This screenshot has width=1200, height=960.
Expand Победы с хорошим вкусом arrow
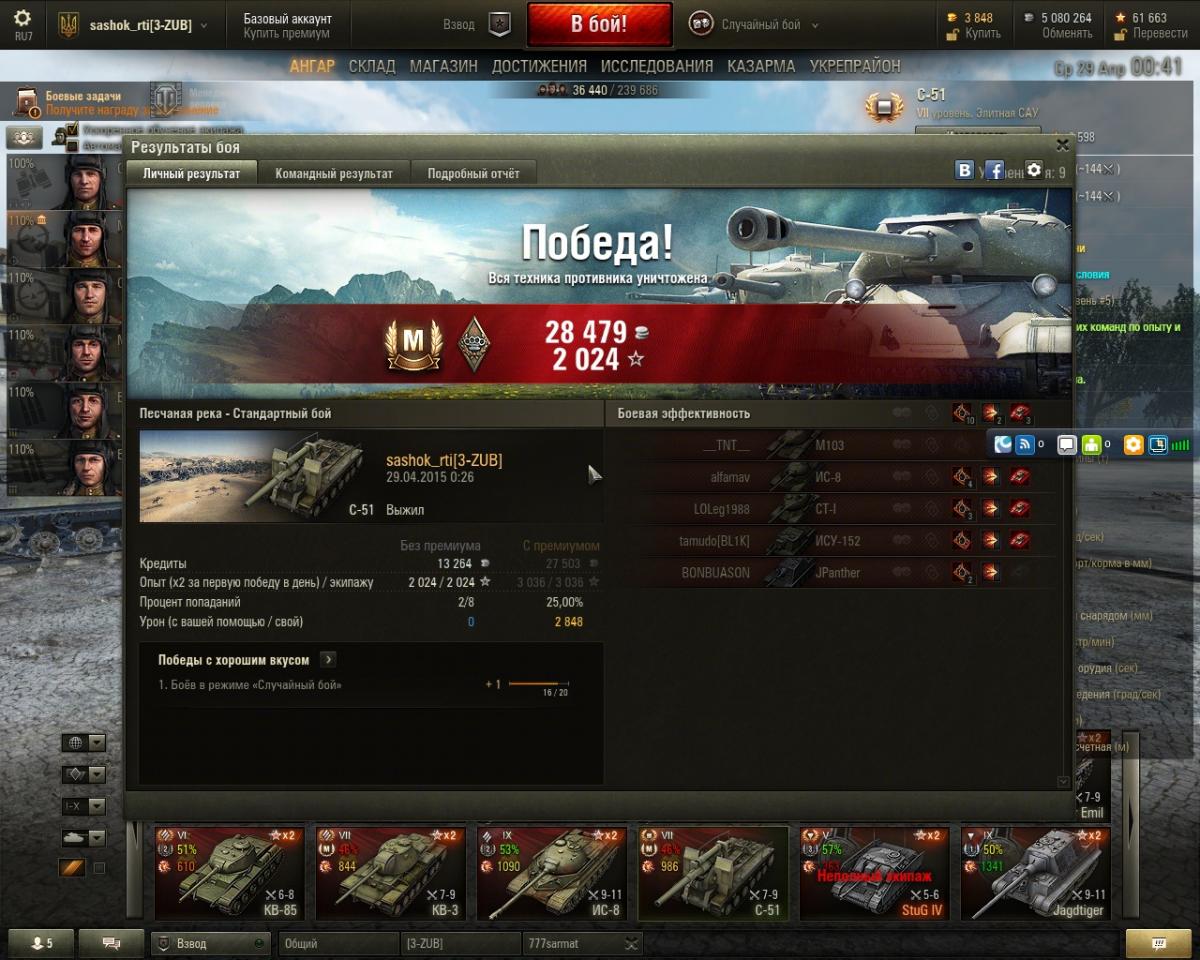click(x=328, y=660)
